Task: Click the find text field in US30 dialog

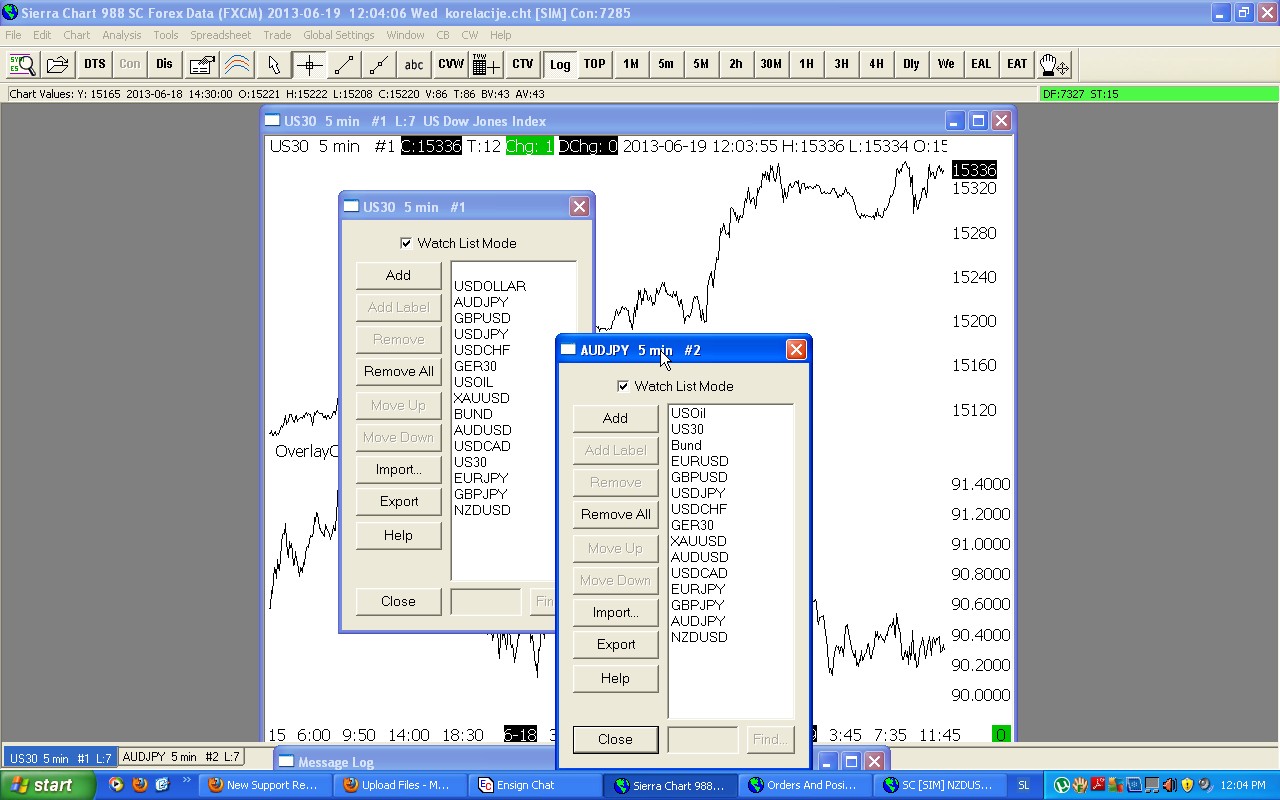Action: point(486,601)
